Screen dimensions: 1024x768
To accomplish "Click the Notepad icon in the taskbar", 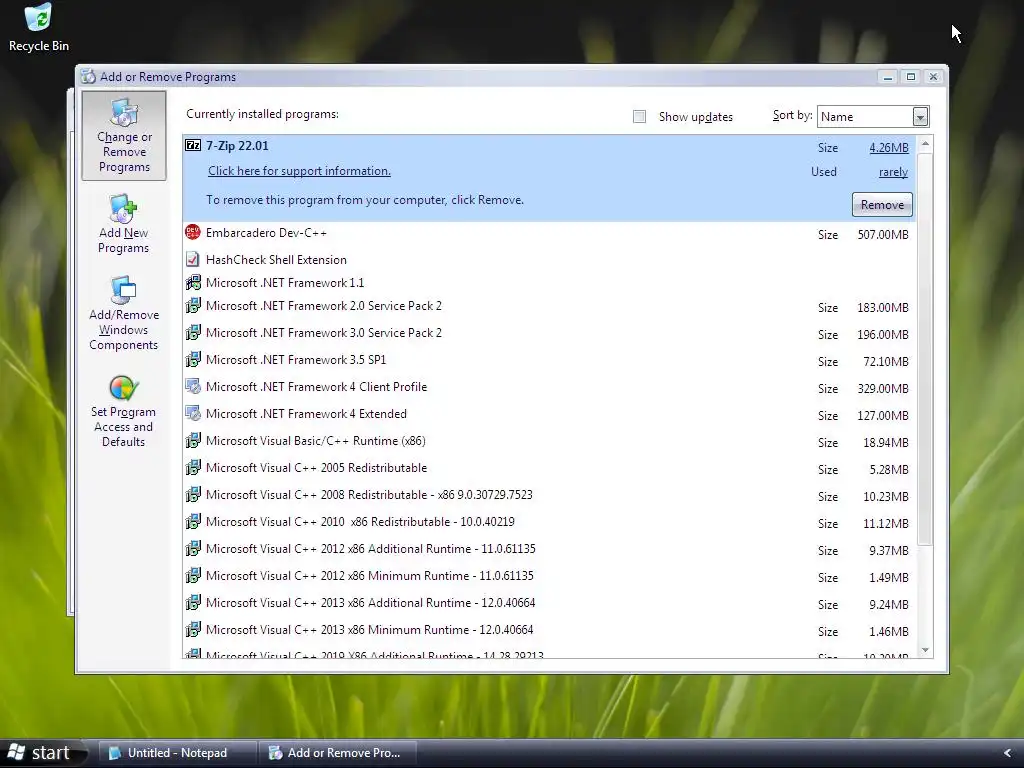I will pos(115,753).
